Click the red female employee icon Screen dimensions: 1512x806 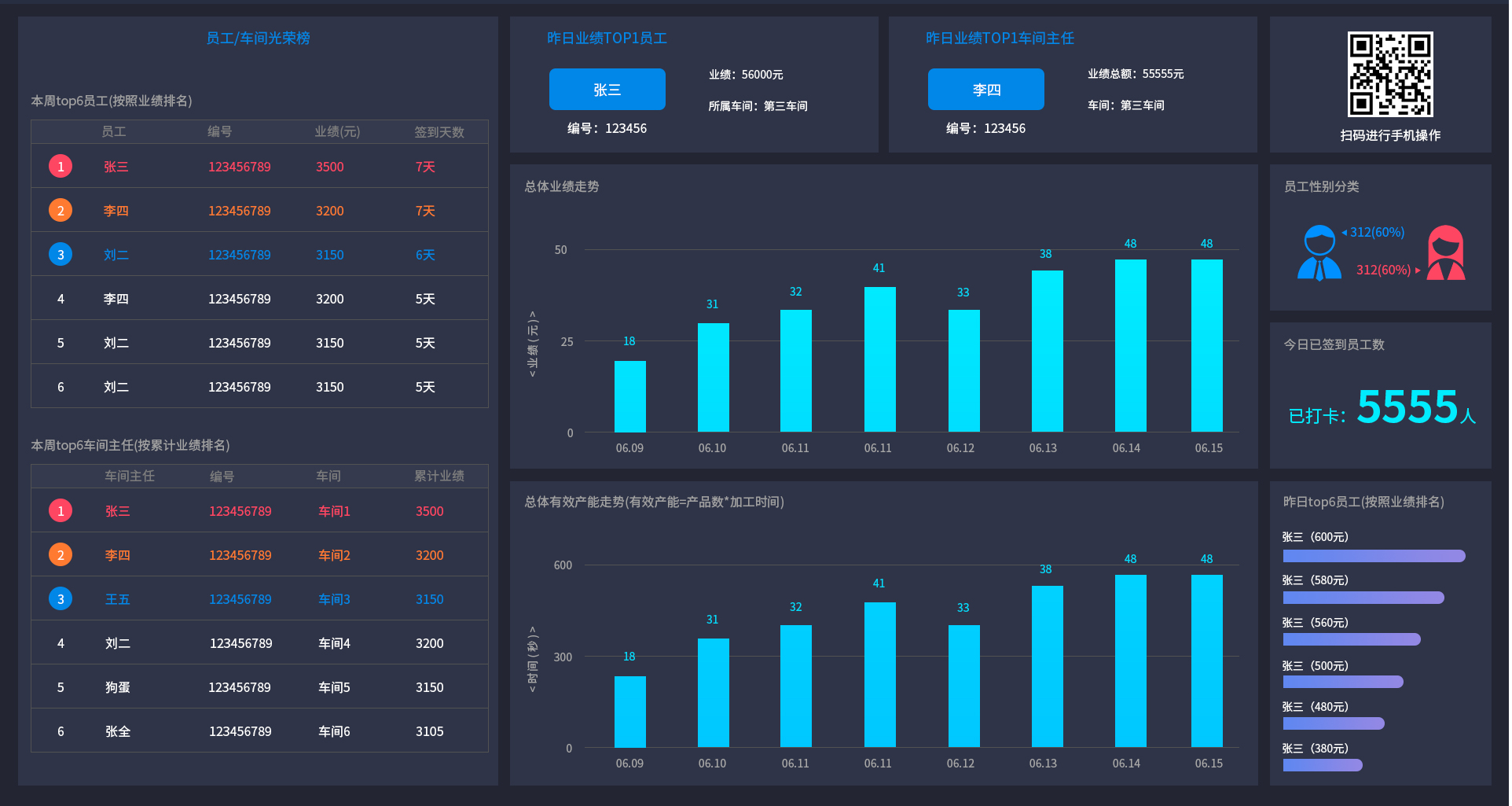coord(1445,252)
